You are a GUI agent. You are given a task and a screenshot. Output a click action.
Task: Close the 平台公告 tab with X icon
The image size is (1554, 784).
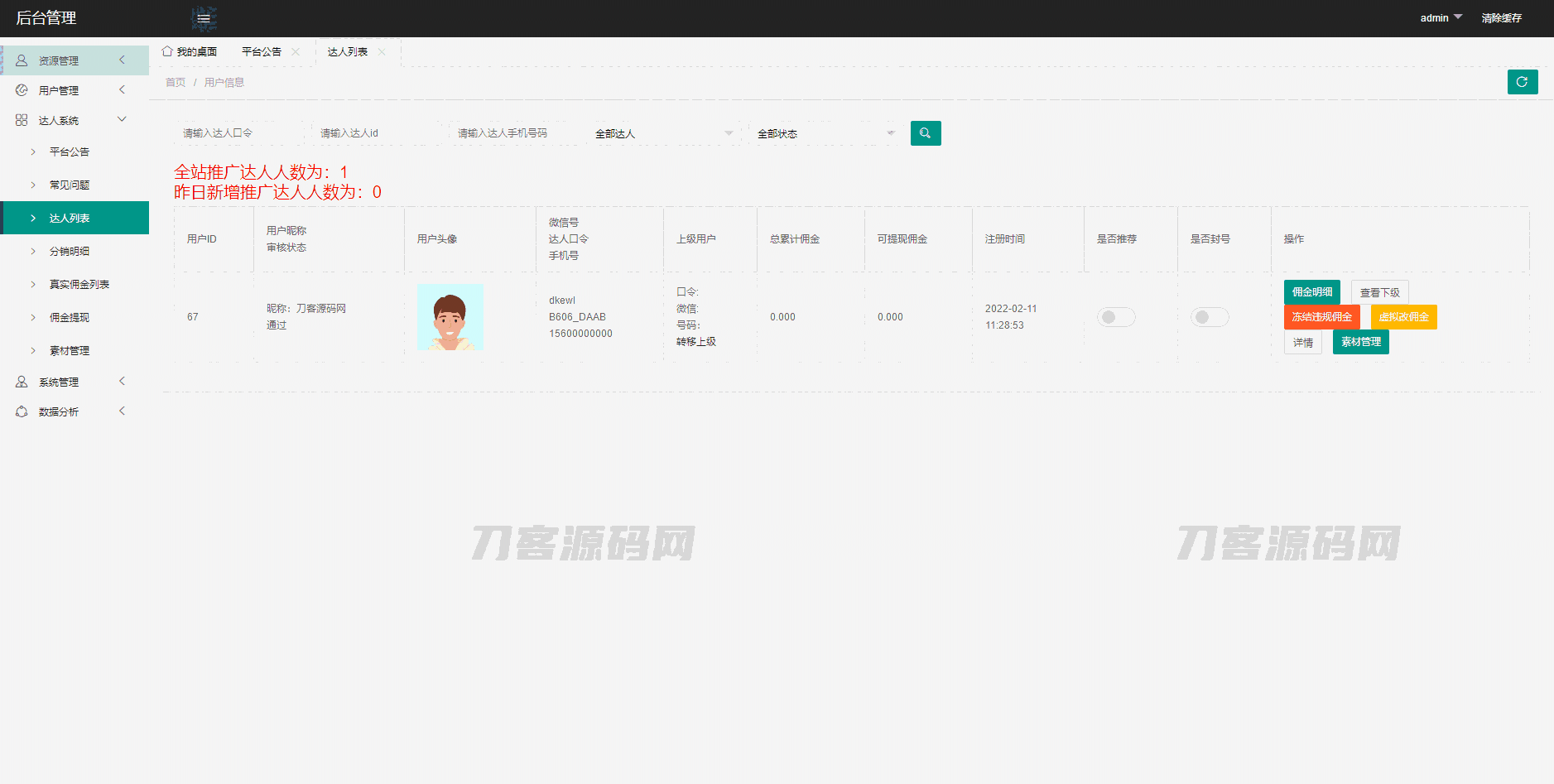[296, 51]
